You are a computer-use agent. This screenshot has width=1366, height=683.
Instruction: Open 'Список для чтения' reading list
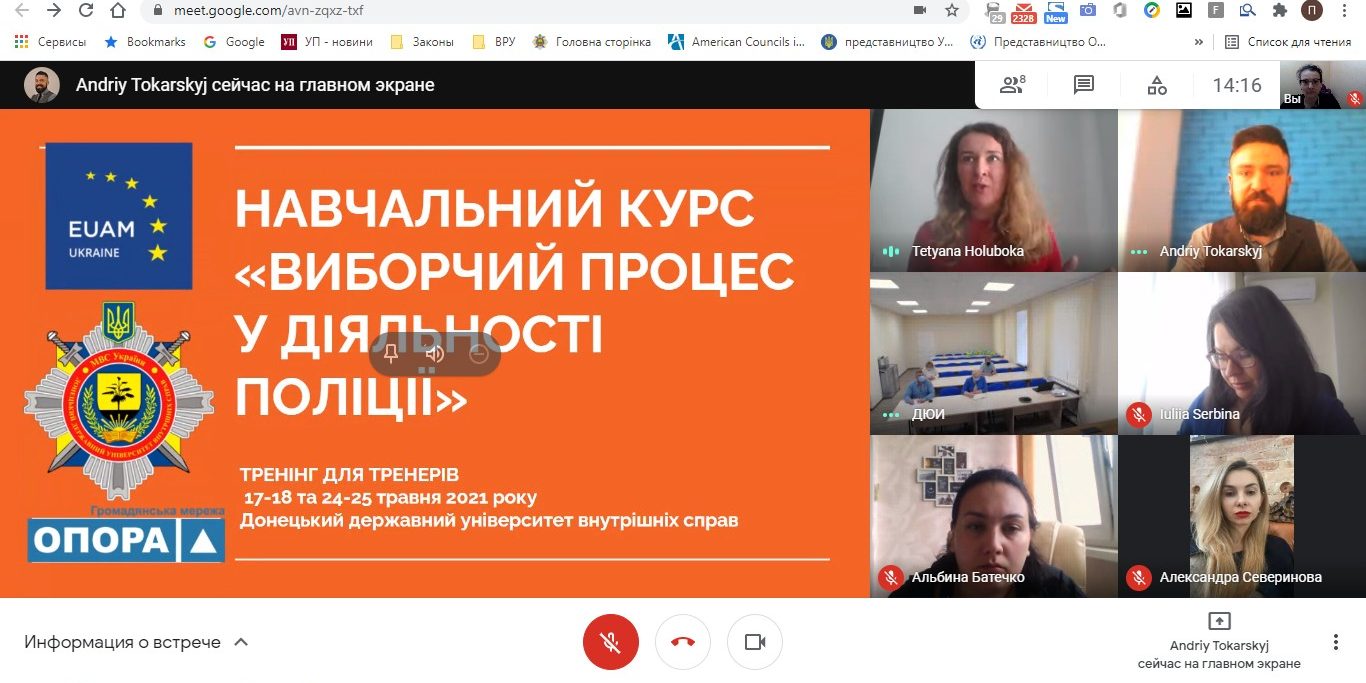point(1288,42)
